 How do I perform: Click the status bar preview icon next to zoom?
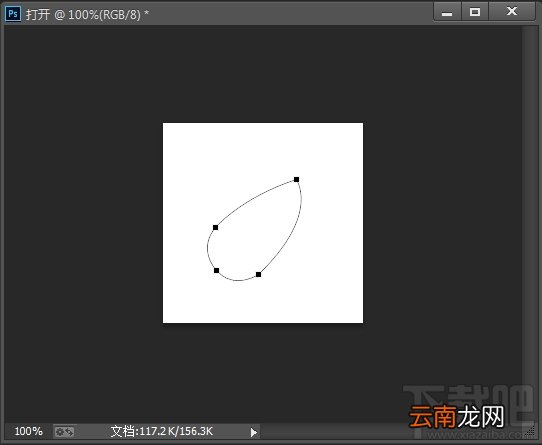[64, 432]
